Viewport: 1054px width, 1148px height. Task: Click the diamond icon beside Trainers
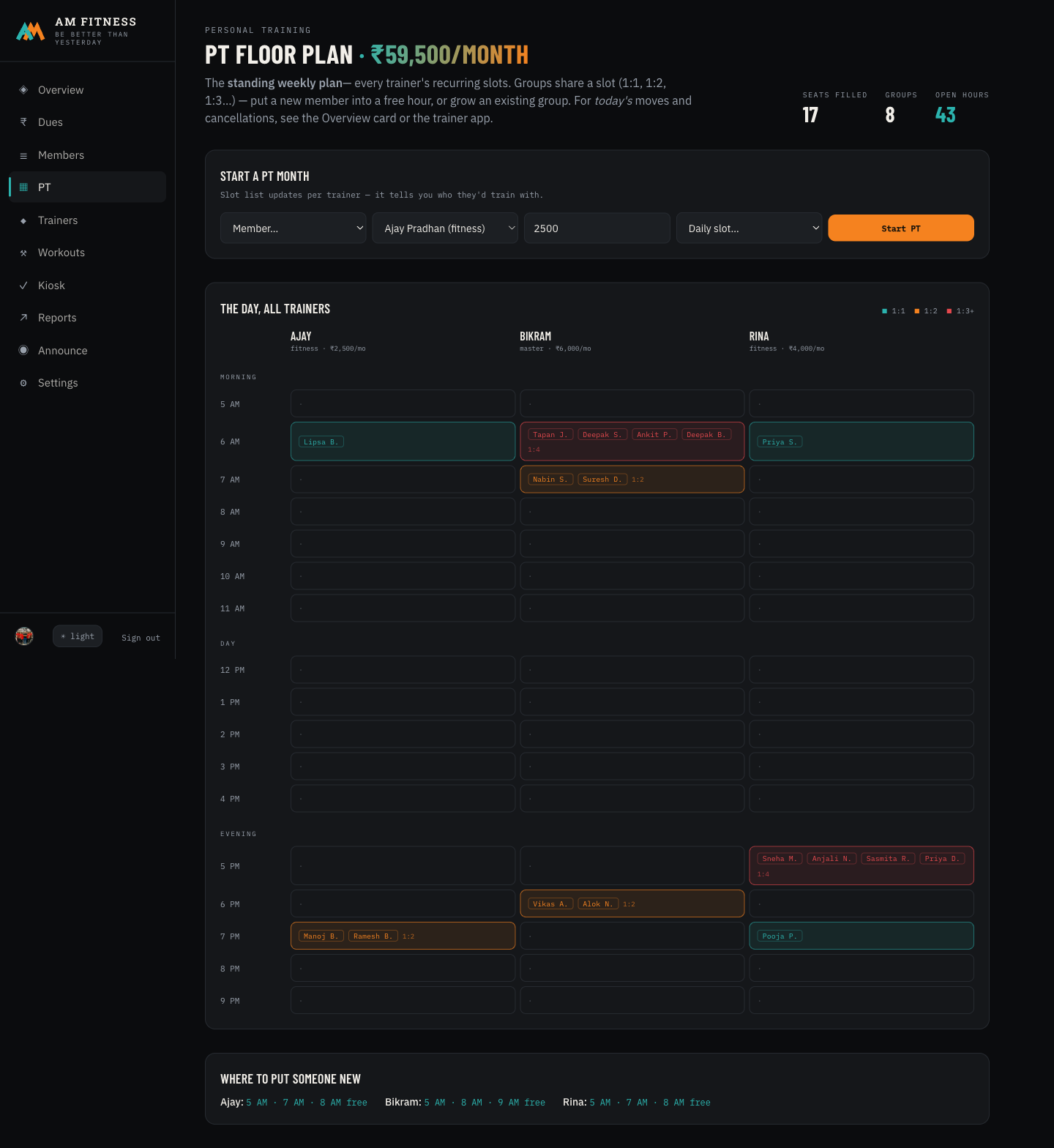23,220
